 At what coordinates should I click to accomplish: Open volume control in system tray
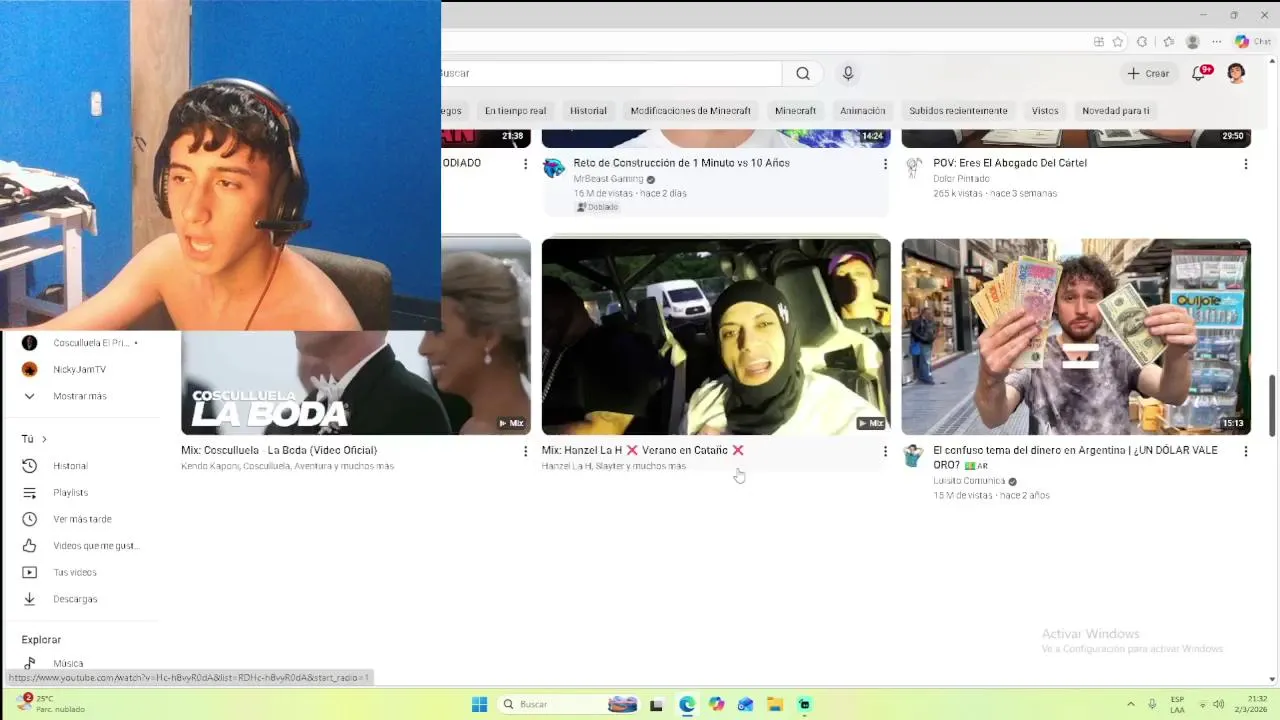click(1218, 704)
